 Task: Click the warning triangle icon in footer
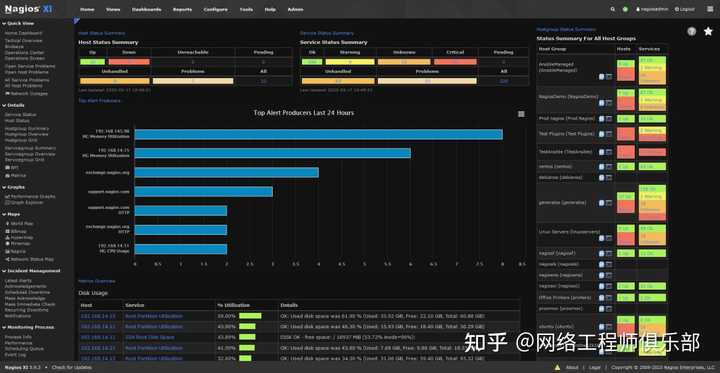point(557,367)
